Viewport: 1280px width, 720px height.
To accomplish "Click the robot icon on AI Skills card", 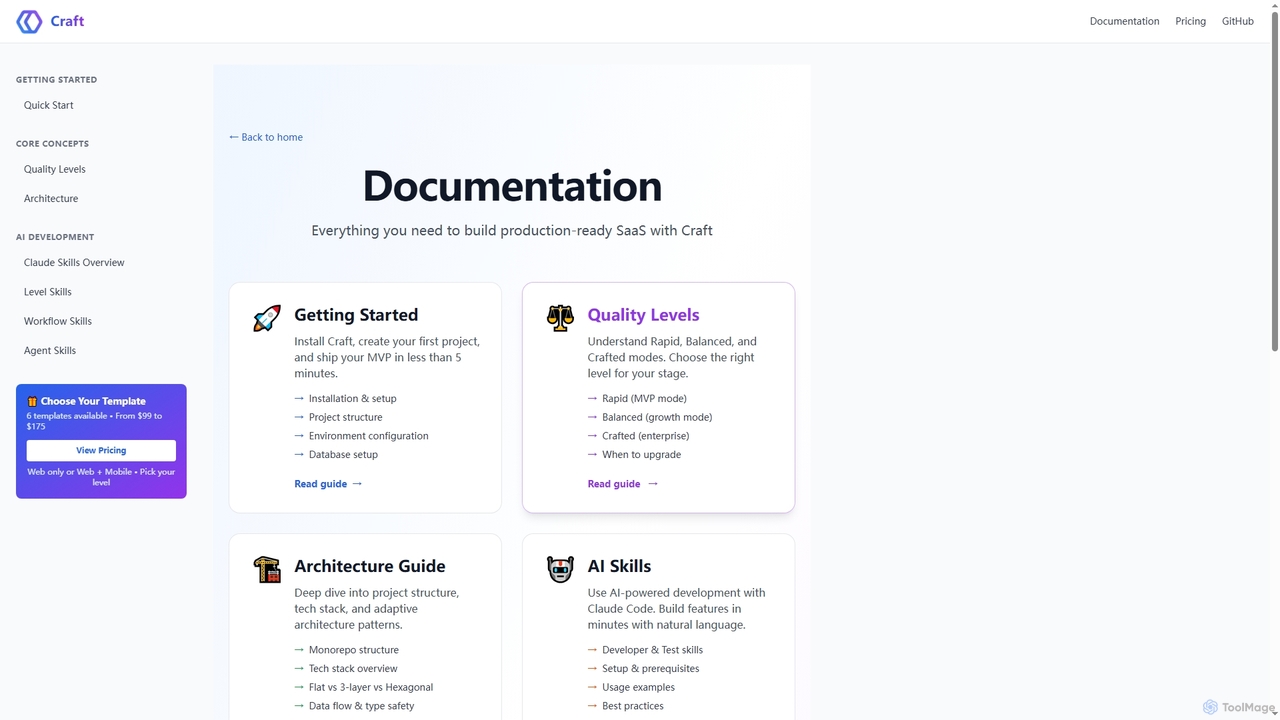I will pos(560,570).
